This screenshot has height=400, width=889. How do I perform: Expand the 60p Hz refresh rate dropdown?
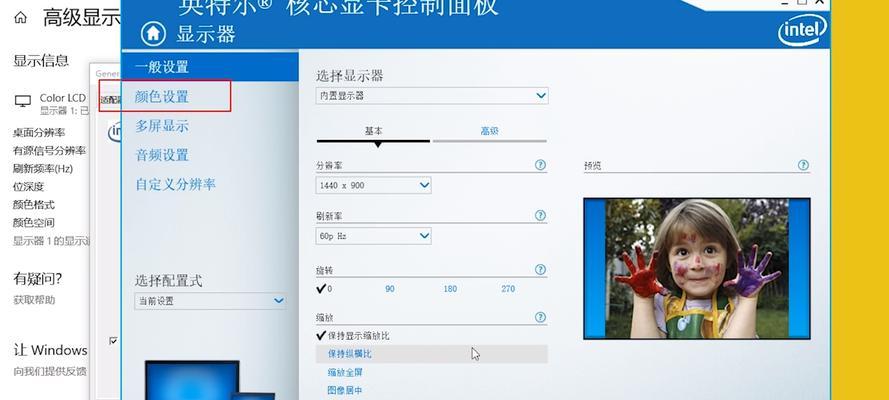[373, 236]
